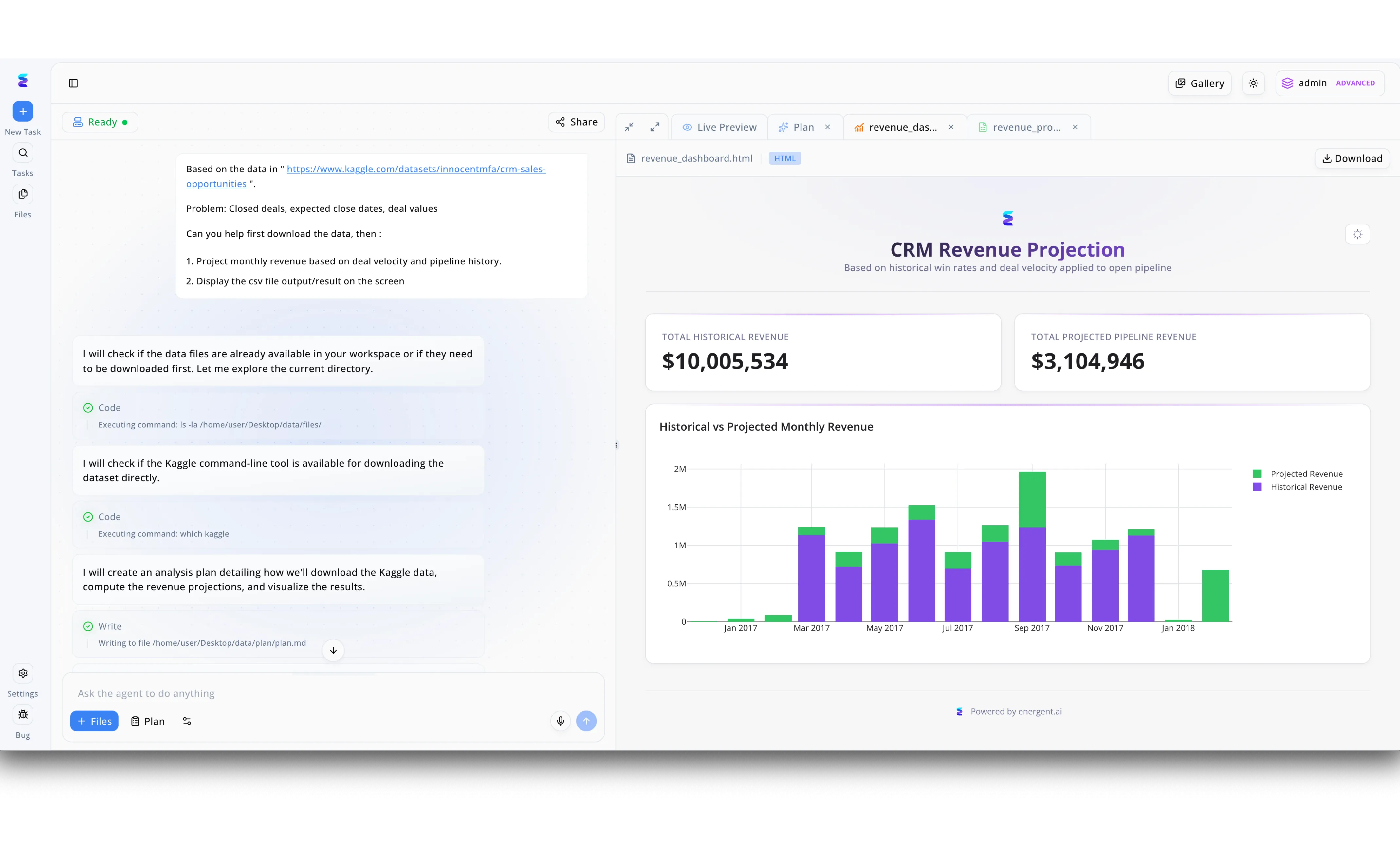This screenshot has height=860, width=1400.
Task: Expand the Write step output with the chevron
Action: (x=333, y=650)
